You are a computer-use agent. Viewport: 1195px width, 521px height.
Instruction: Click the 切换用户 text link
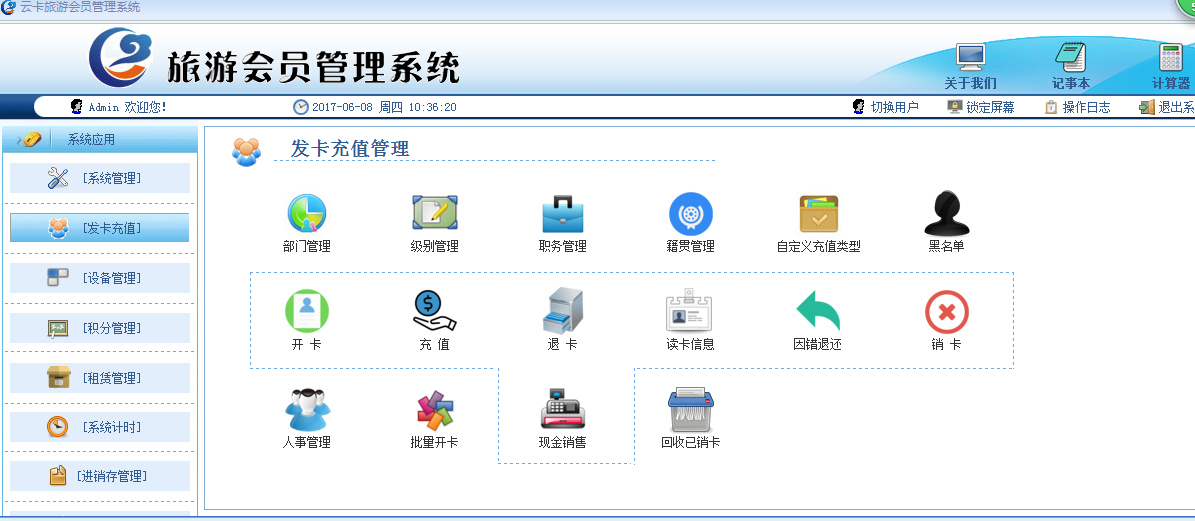click(895, 107)
